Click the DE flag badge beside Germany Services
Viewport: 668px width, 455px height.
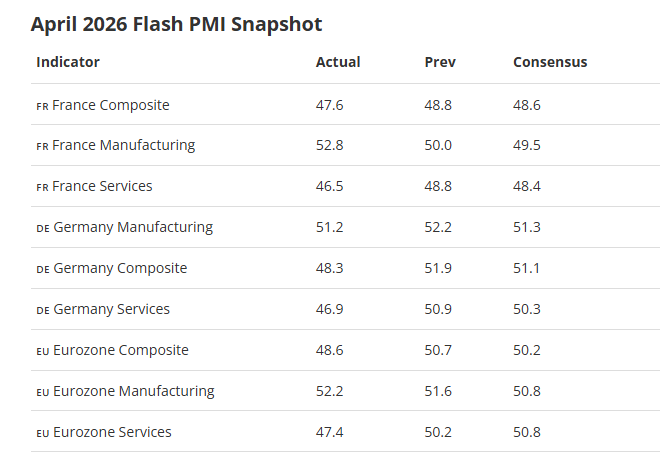tap(43, 311)
